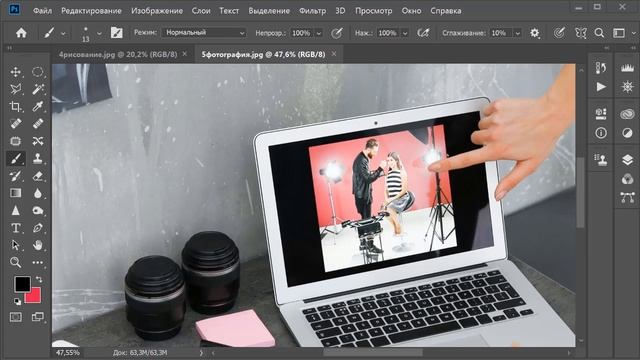Select the Type tool
The width and height of the screenshot is (640, 360).
point(16,228)
